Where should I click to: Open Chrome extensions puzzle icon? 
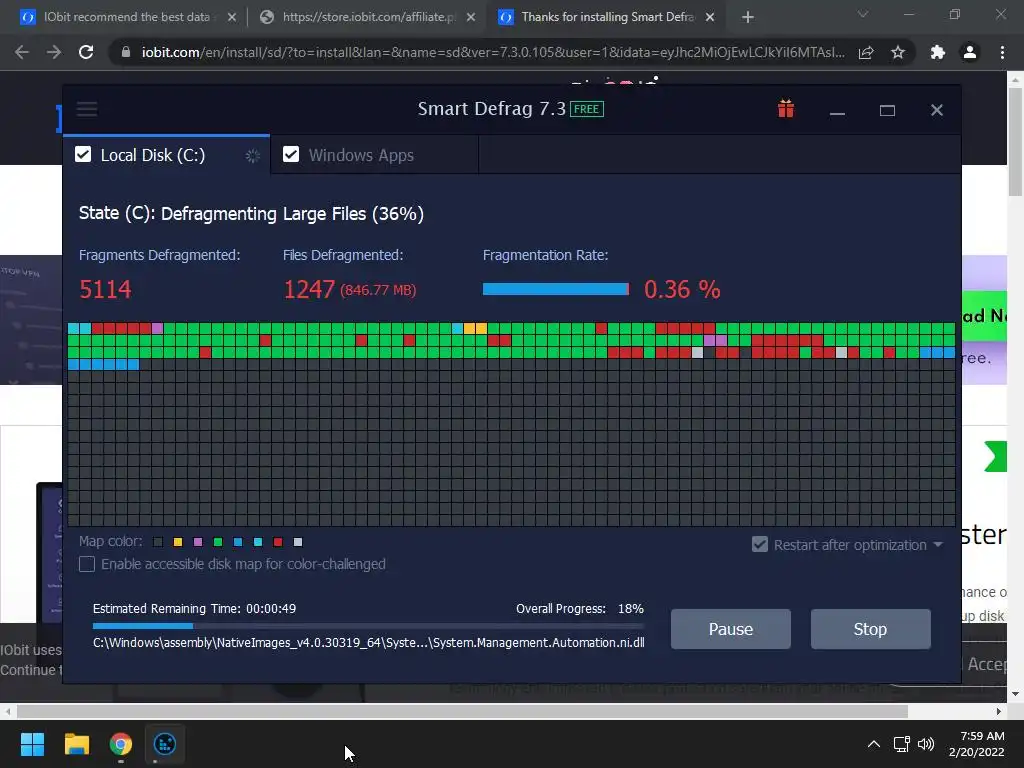pos(938,52)
